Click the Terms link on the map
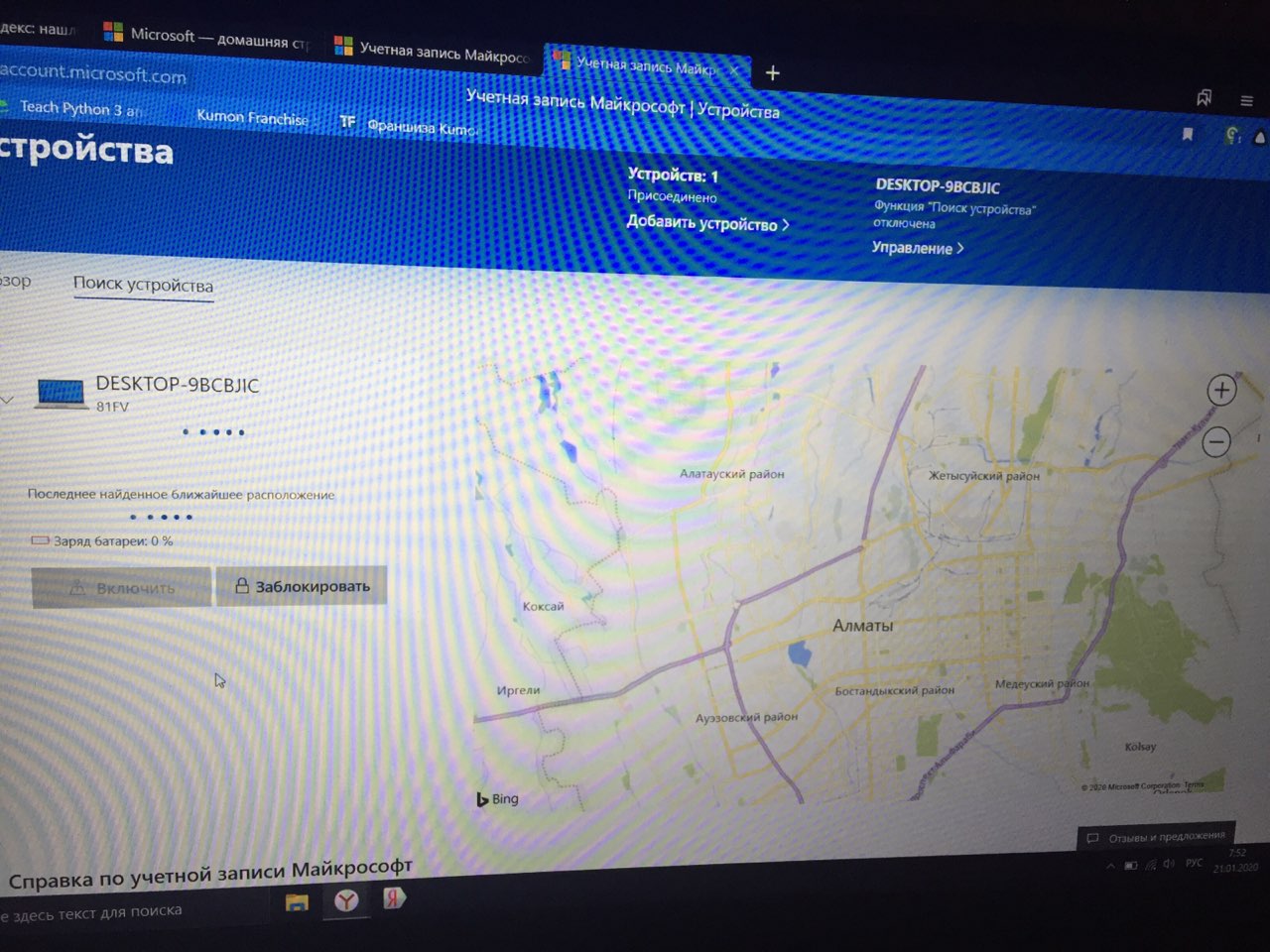 (x=1193, y=784)
